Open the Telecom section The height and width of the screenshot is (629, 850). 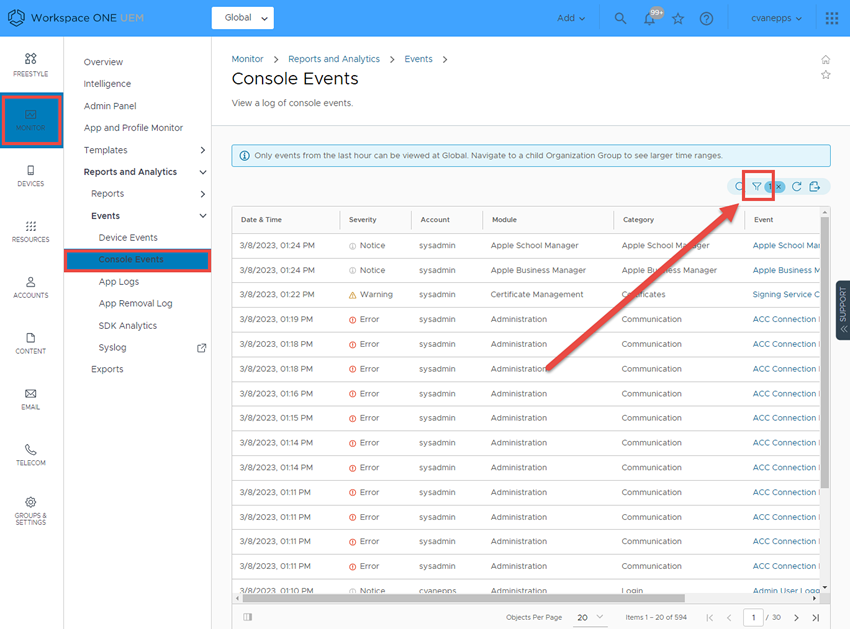click(30, 455)
